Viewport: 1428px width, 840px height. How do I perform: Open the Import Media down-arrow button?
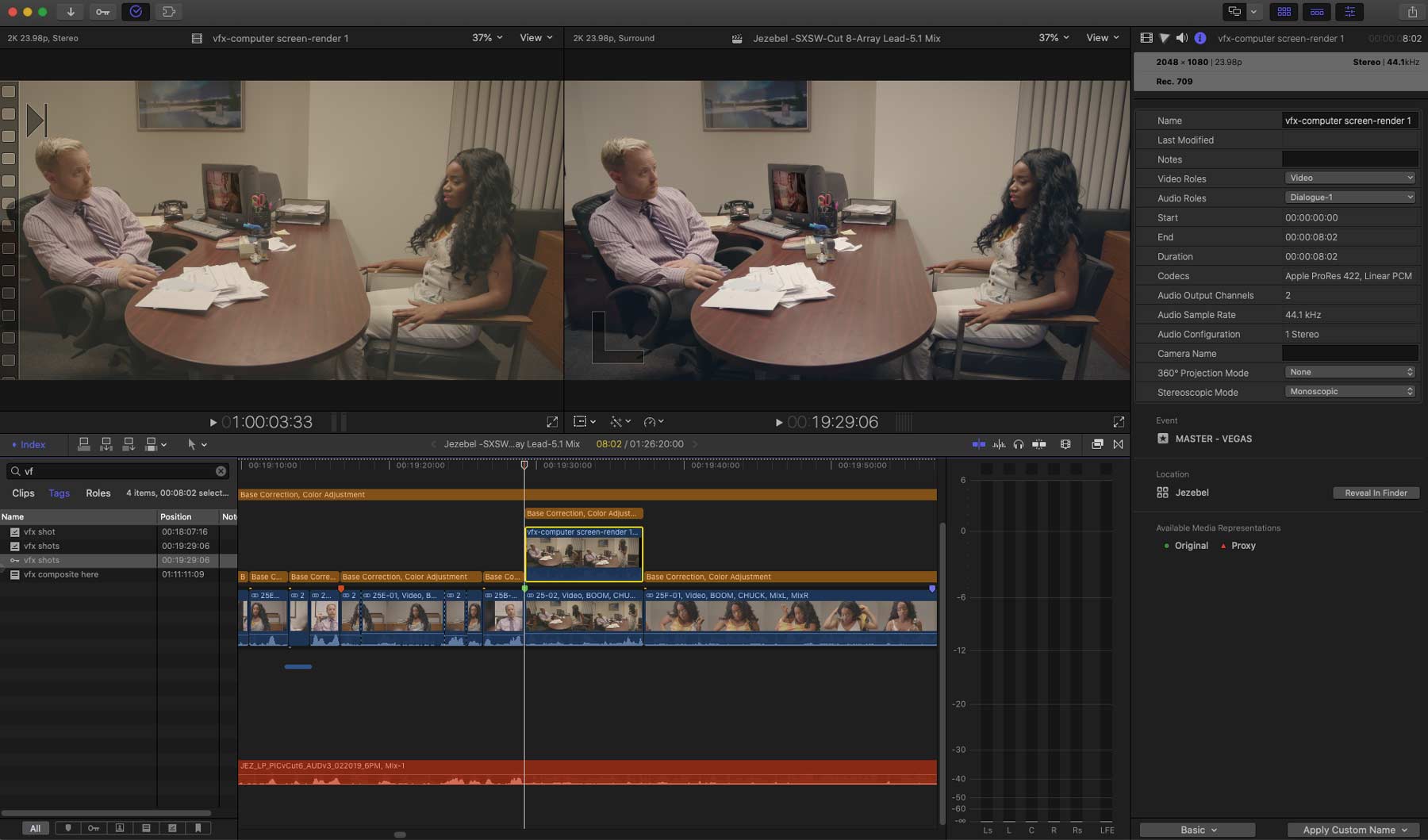click(71, 12)
